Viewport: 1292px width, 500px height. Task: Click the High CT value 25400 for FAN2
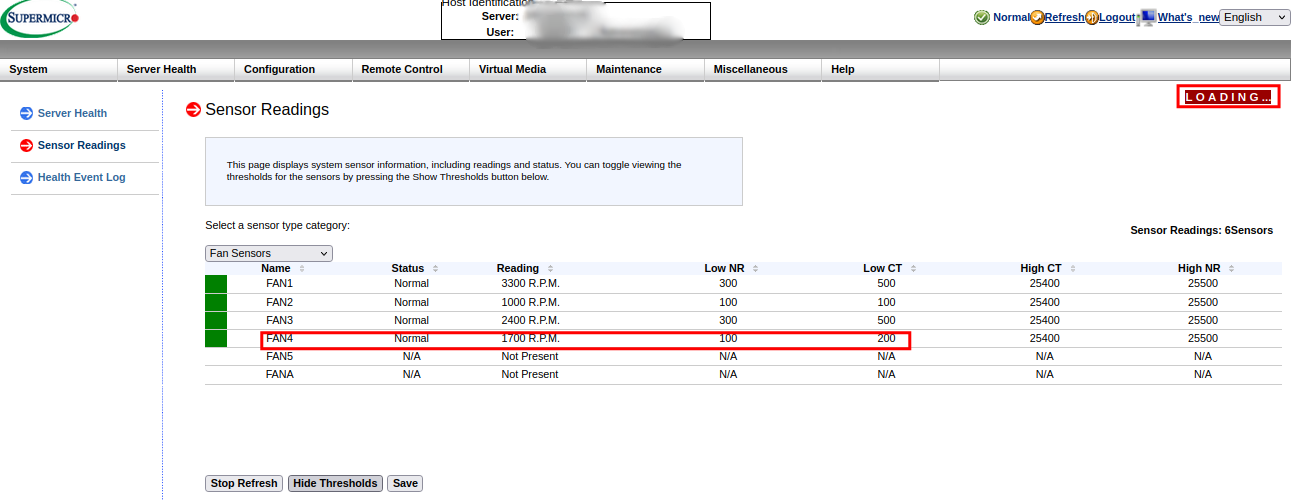point(1044,302)
